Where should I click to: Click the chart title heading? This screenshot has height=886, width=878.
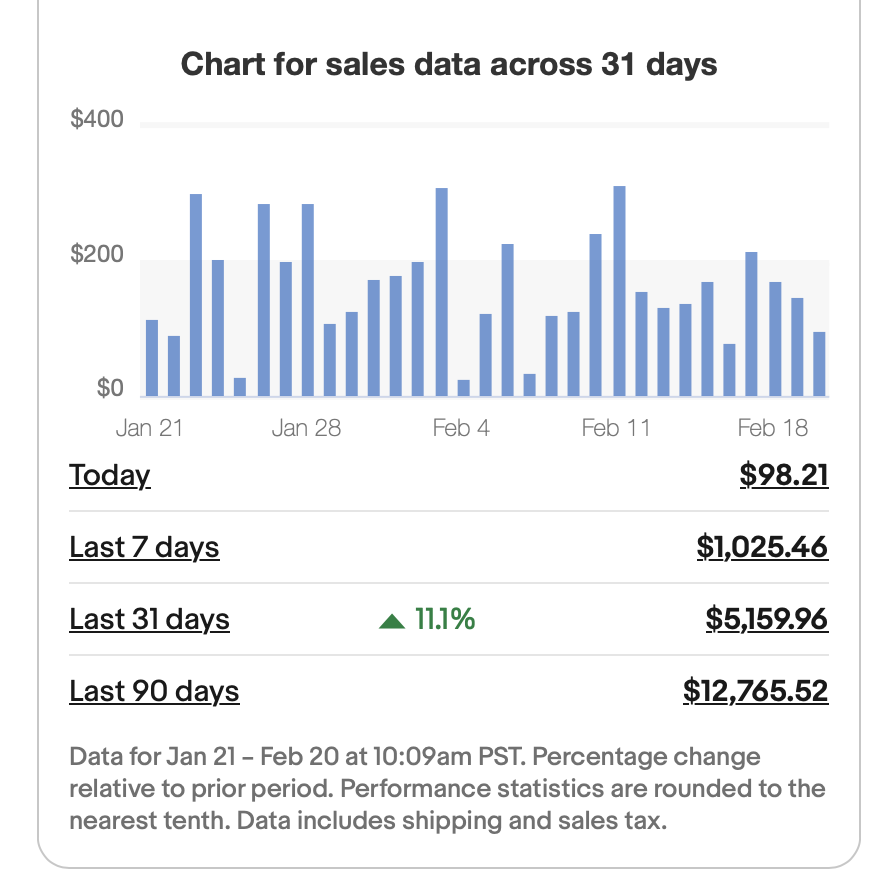click(x=449, y=65)
